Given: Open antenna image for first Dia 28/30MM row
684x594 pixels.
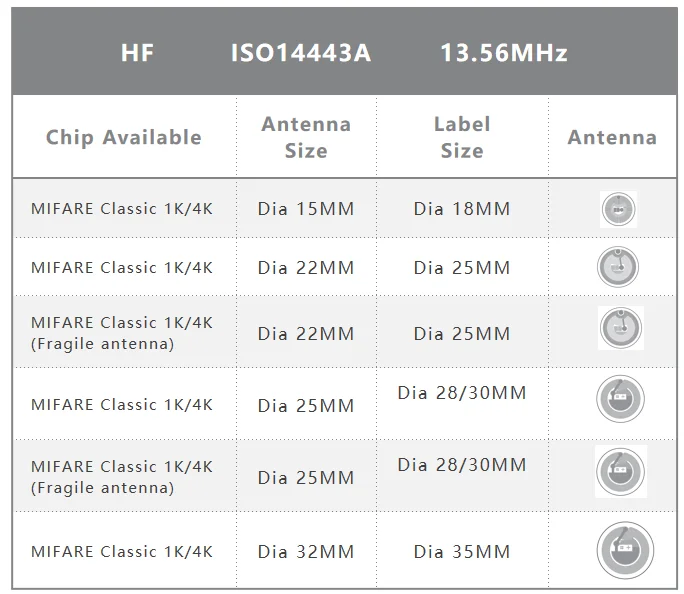Looking at the screenshot, I should coord(620,399).
